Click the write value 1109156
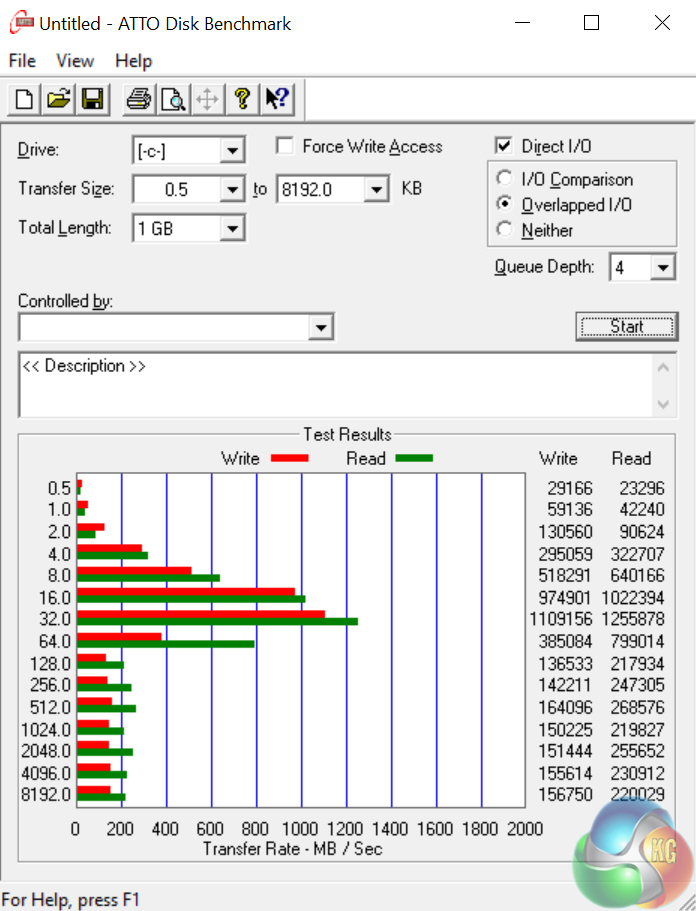Screen dimensions: 696x911 [x=561, y=619]
